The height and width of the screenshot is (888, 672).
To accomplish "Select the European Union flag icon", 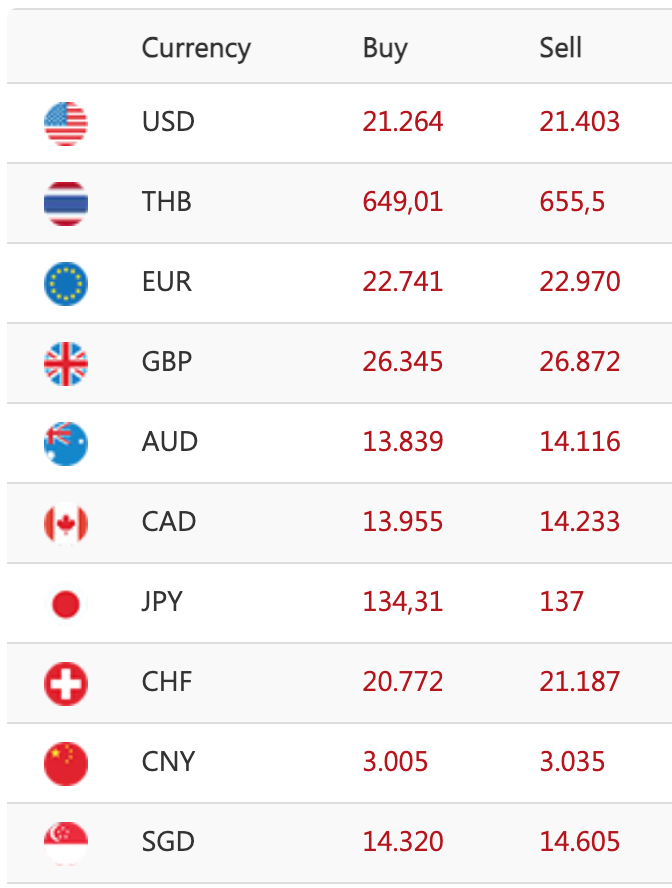I will [66, 283].
